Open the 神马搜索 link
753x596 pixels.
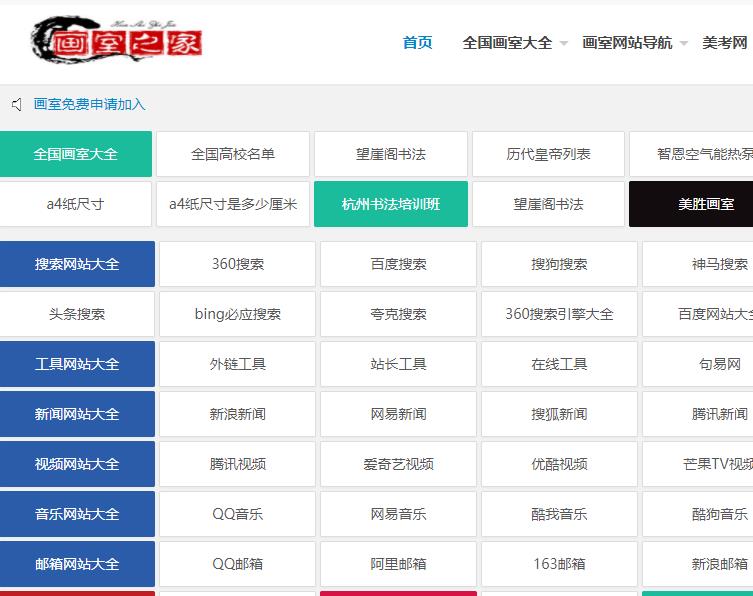698,264
